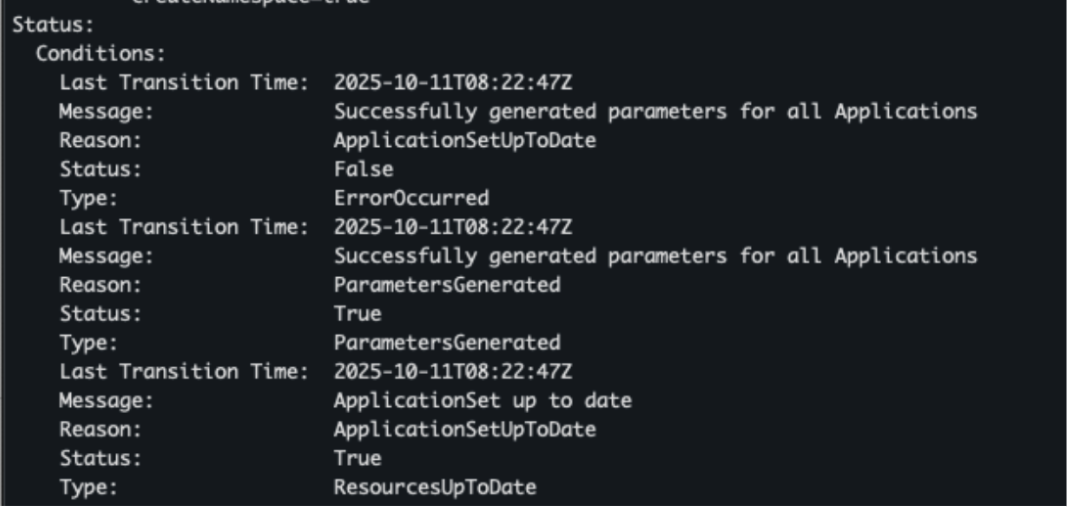Click the second 'Successfully generated parameters' message
The height and width of the screenshot is (507, 1070).
click(655, 256)
